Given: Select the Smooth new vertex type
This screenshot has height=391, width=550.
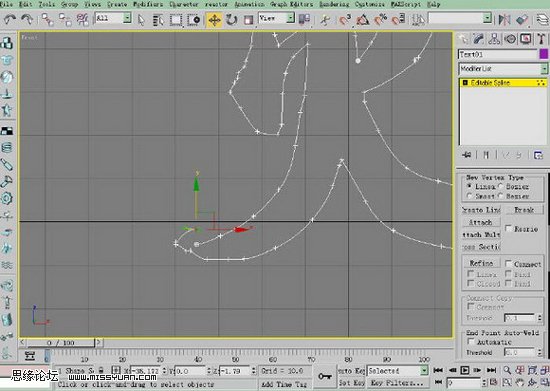Looking at the screenshot, I should pos(469,196).
